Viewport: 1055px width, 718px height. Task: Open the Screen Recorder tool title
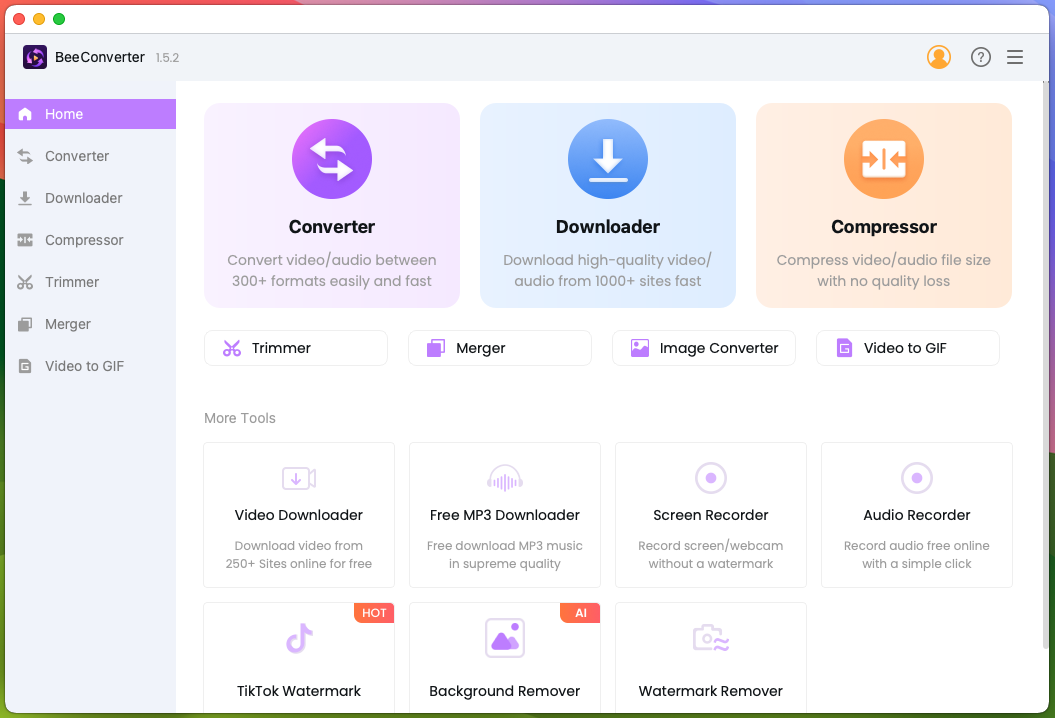pos(711,515)
